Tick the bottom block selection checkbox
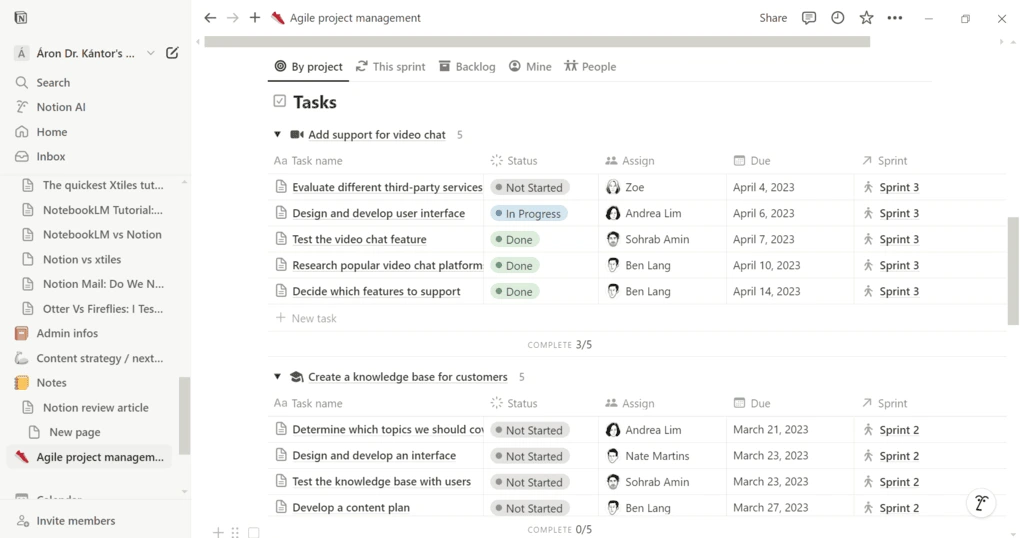The width and height of the screenshot is (1020, 538). click(254, 533)
